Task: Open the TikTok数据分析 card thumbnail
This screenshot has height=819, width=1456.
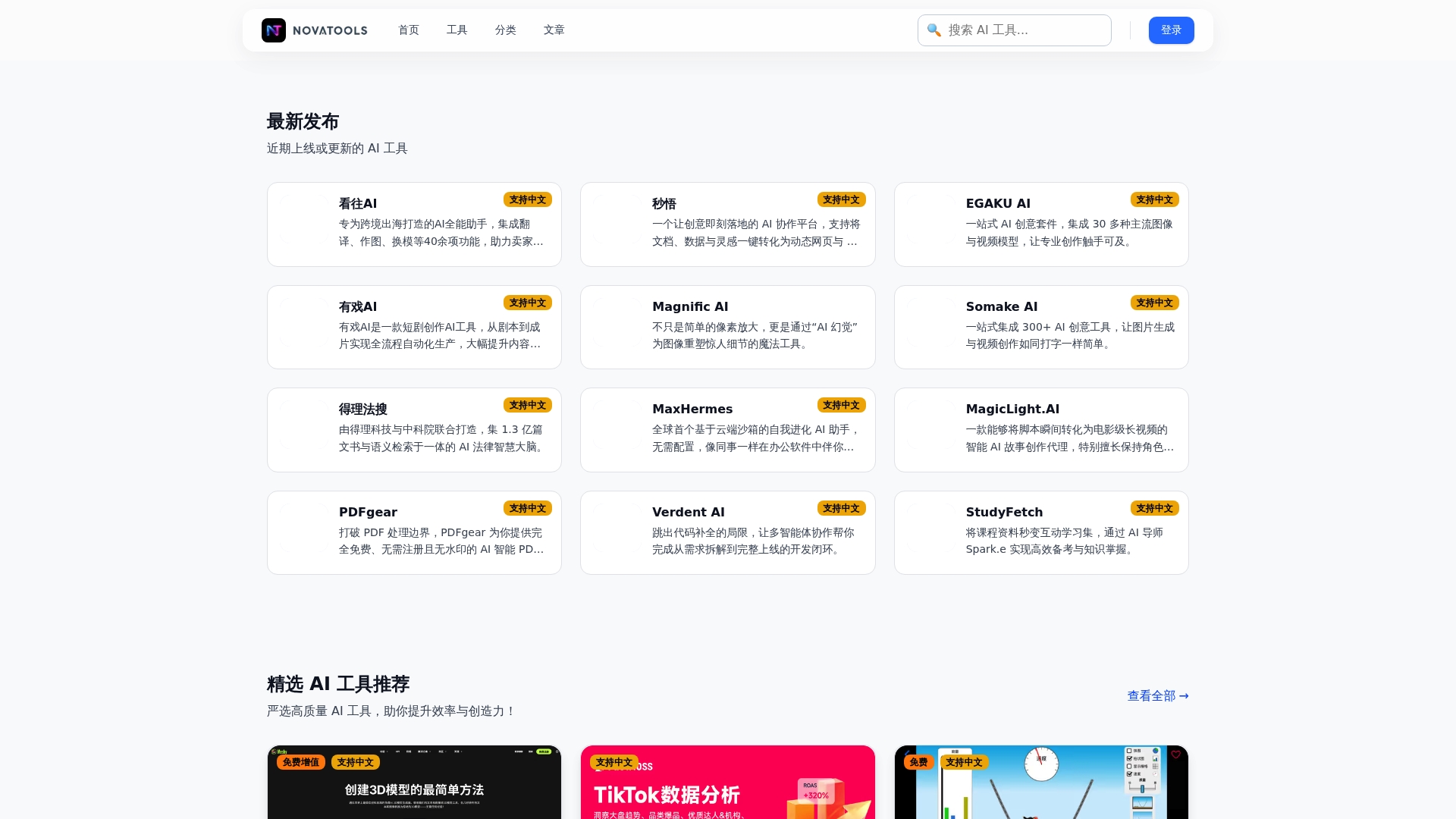Action: tap(727, 785)
